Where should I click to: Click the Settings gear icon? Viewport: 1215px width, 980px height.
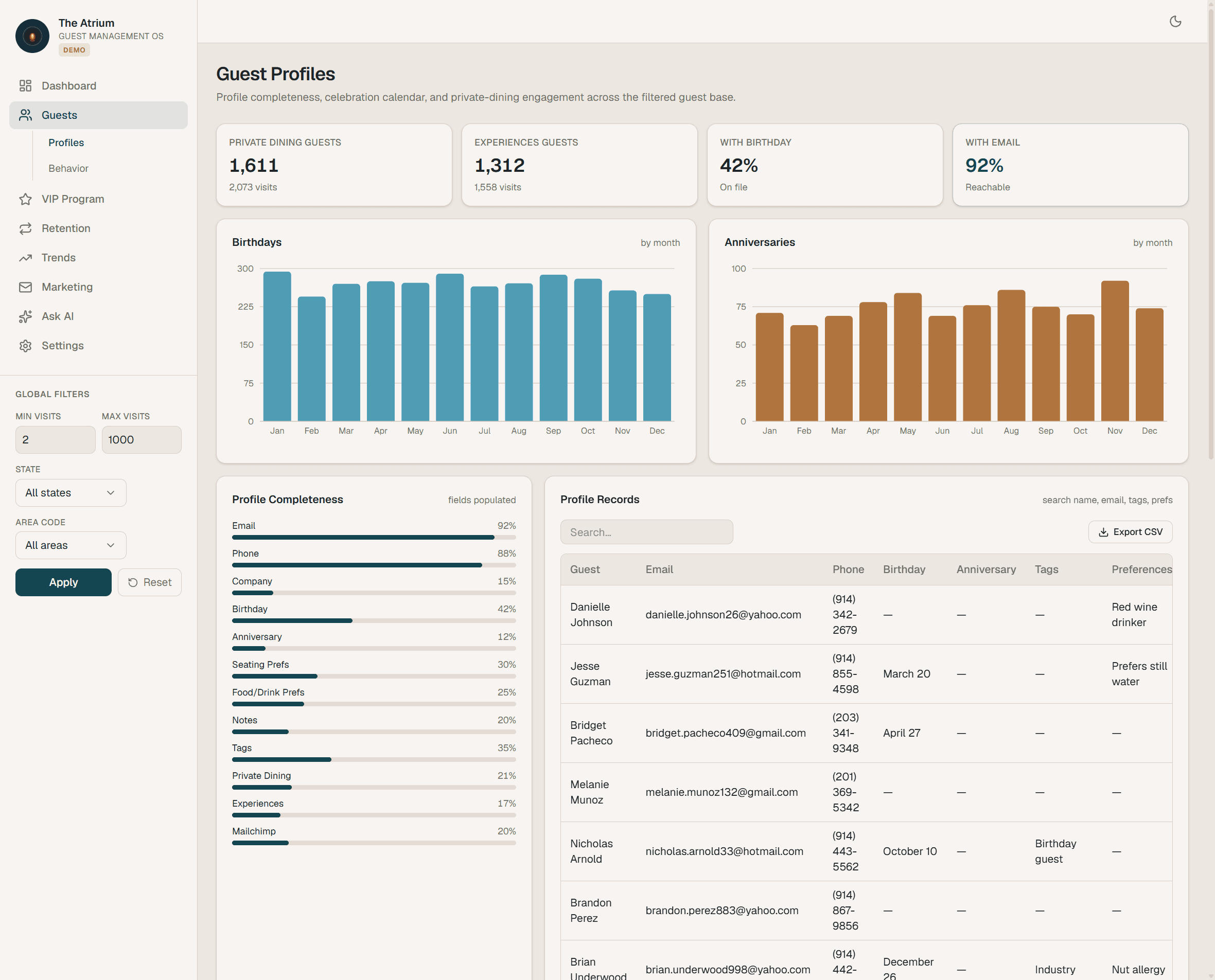(x=25, y=346)
